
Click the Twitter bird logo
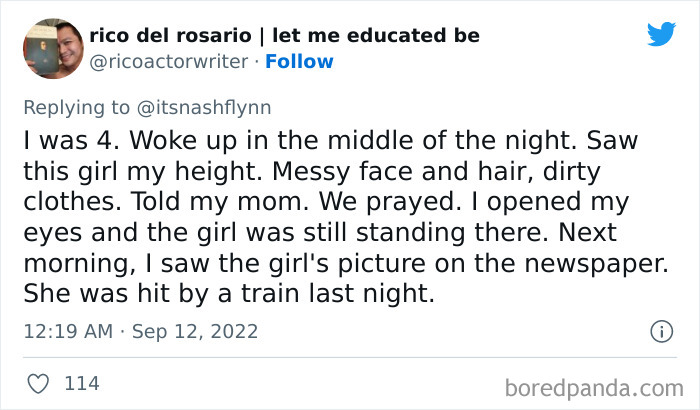pos(661,34)
